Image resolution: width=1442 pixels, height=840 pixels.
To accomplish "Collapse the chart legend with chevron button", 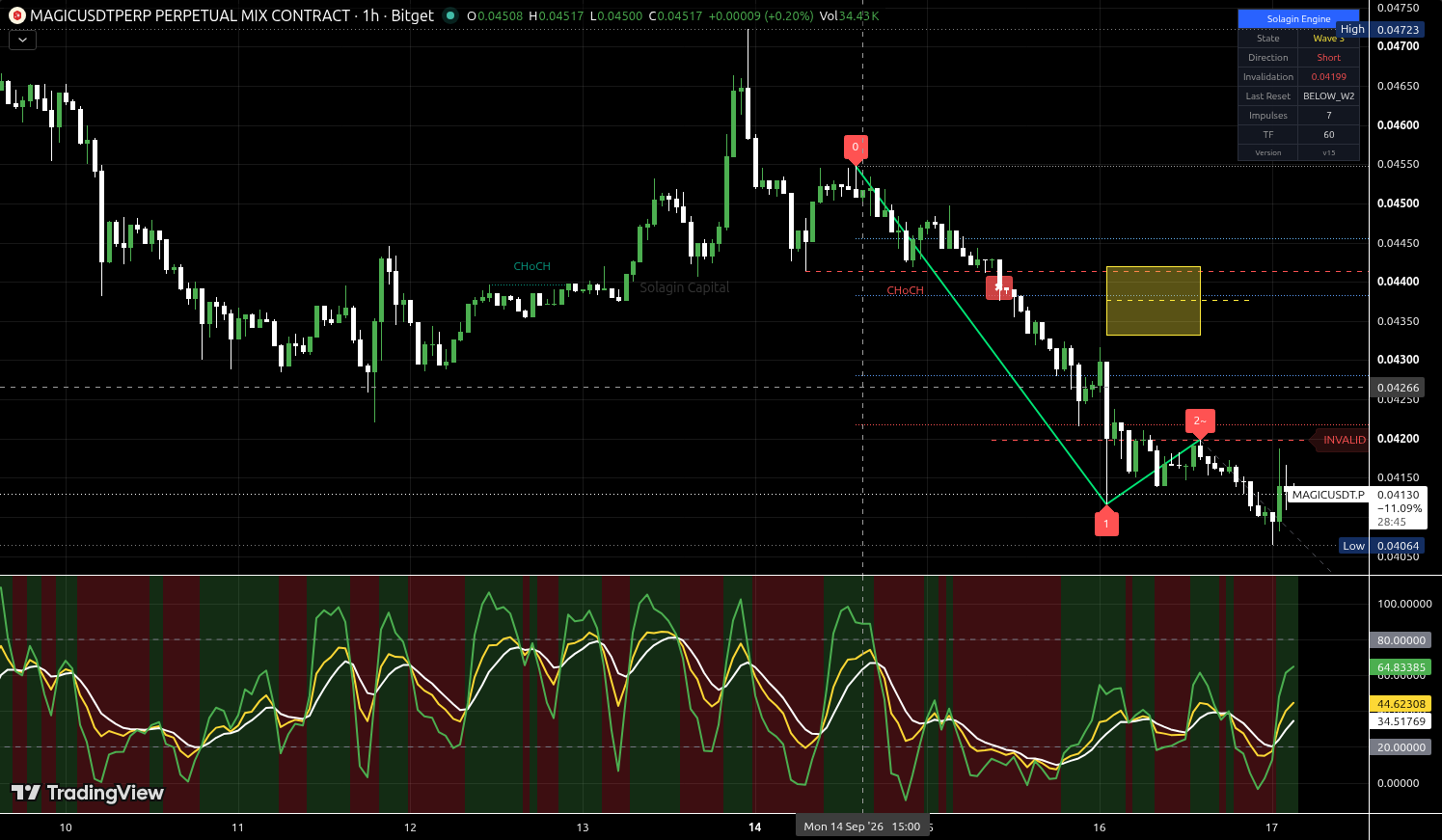I will 22,41.
